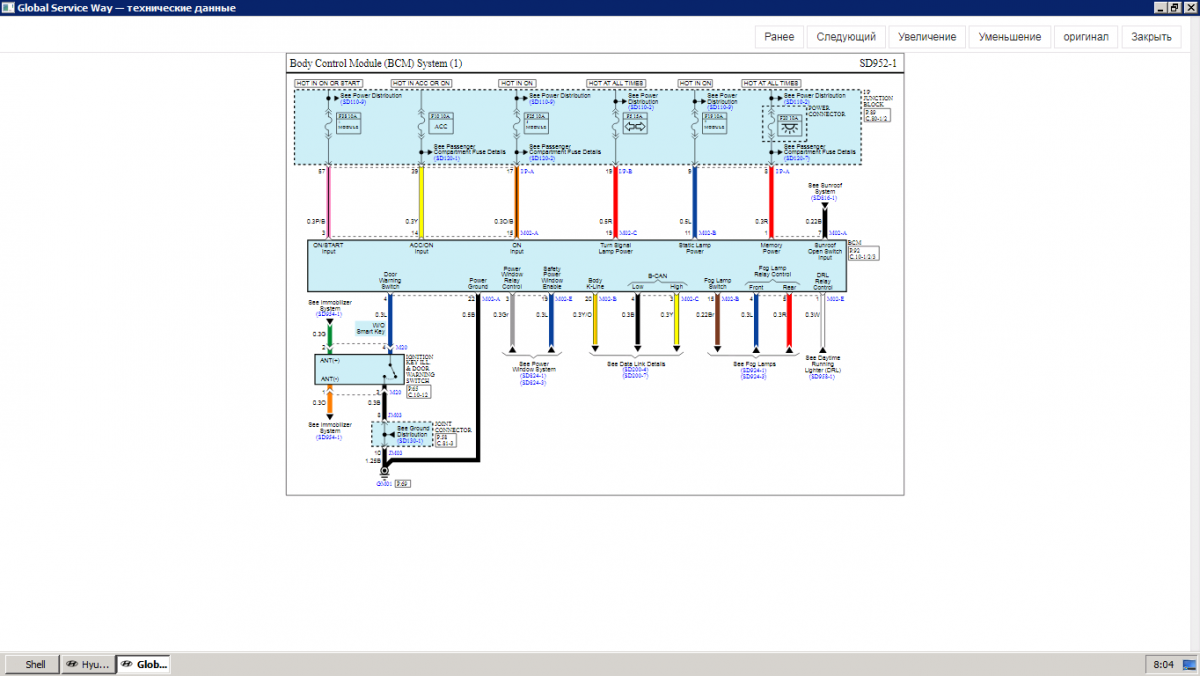The height and width of the screenshot is (676, 1200).
Task: Open immobilizer link SD954-1 below the orange wire
Action: coord(329,437)
